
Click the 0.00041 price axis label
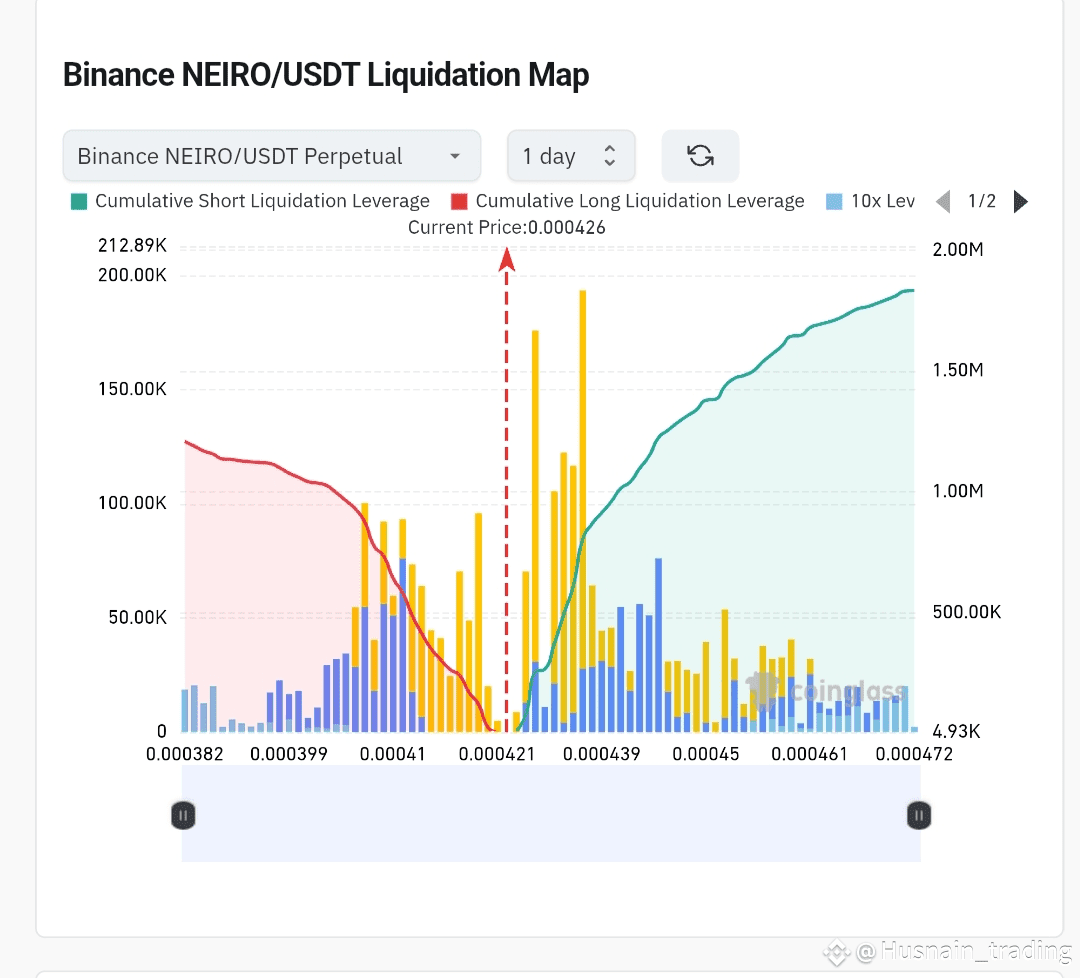(x=393, y=754)
